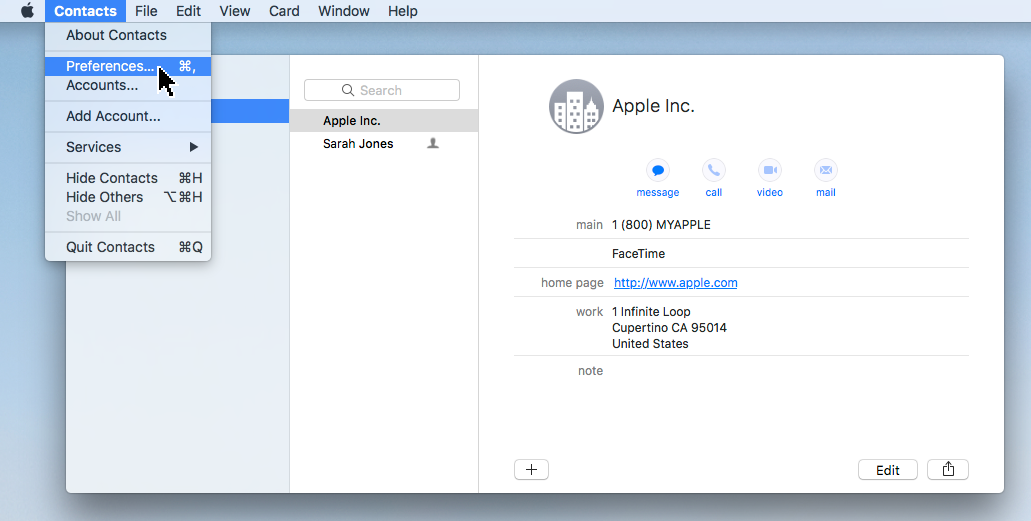Open the View menu
The height and width of the screenshot is (521, 1031).
click(235, 11)
